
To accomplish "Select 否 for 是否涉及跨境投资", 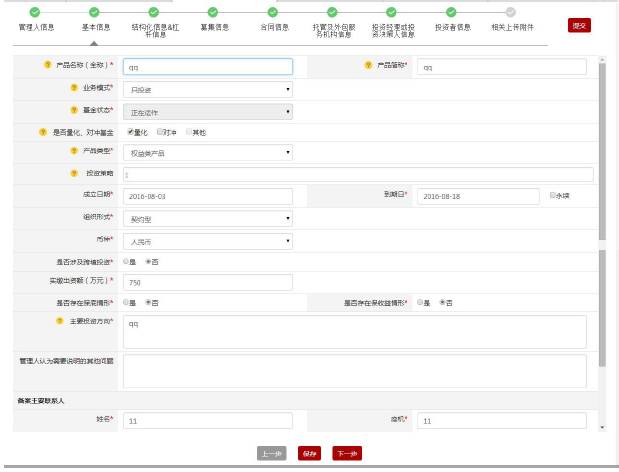I will (148, 261).
